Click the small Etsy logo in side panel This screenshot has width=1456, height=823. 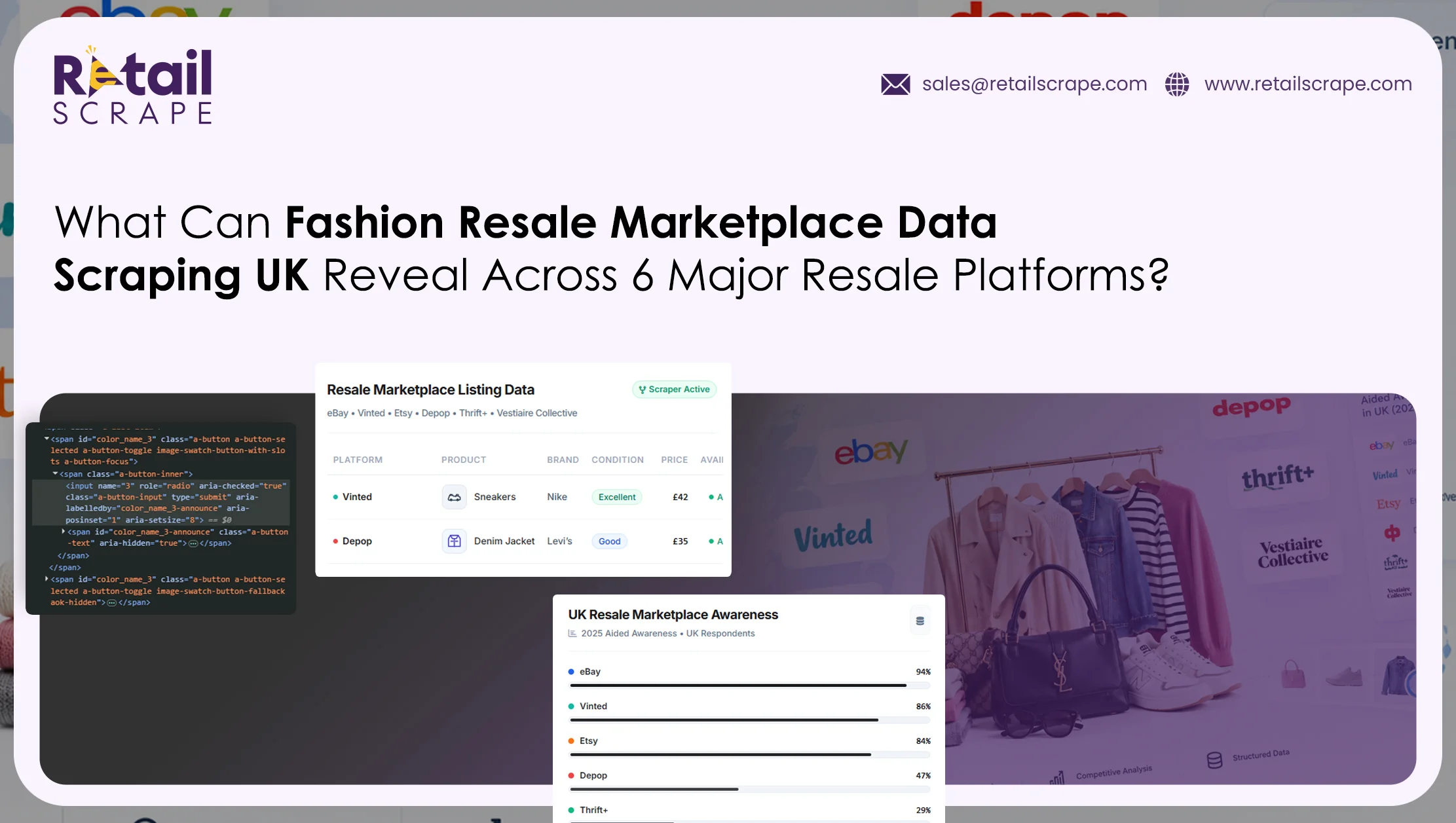pyautogui.click(x=1388, y=503)
